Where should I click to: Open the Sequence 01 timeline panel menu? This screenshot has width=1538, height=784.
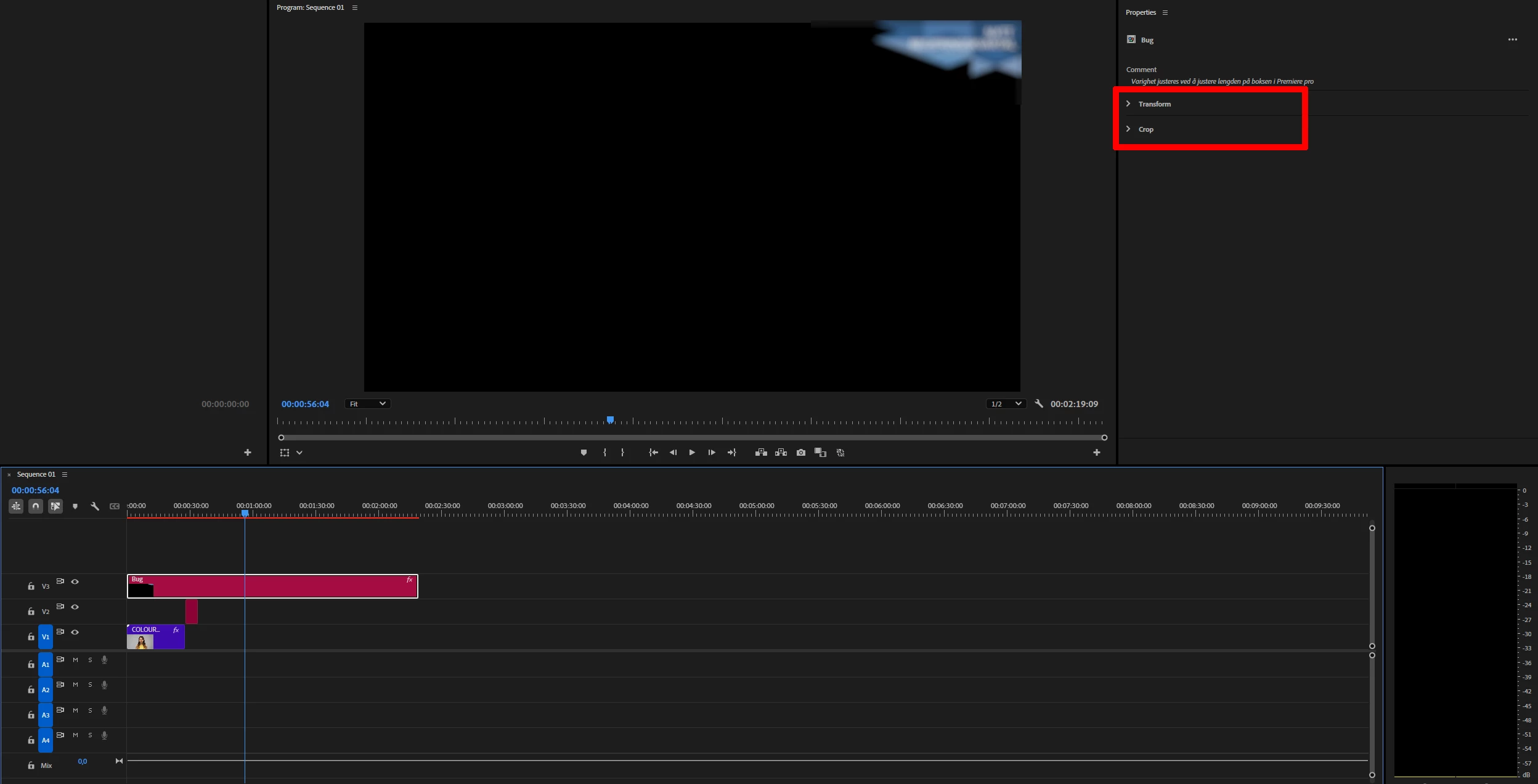click(x=65, y=474)
